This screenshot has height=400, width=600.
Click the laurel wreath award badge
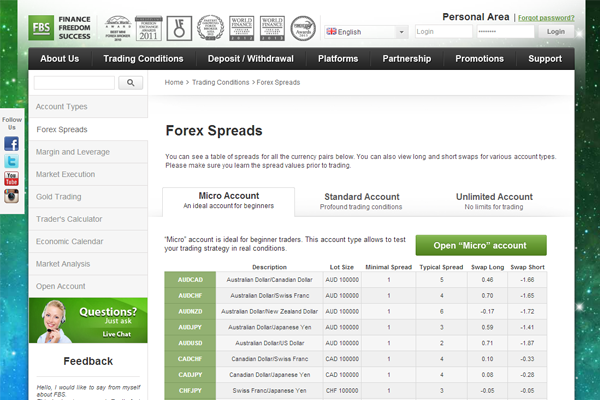(210, 28)
